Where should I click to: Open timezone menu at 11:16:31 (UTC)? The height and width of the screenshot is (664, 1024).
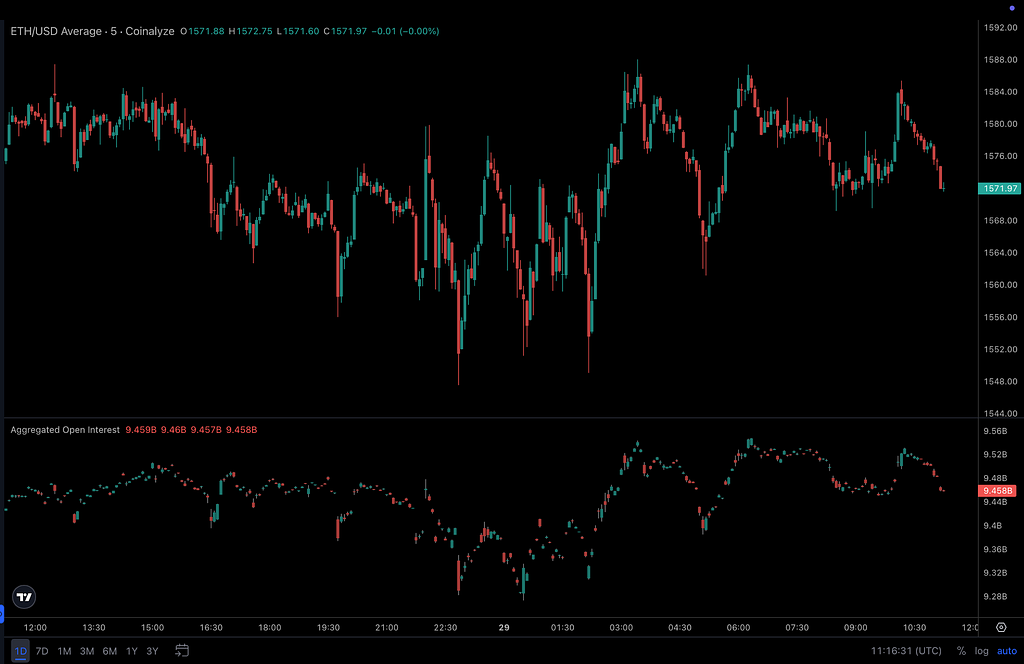[906, 651]
